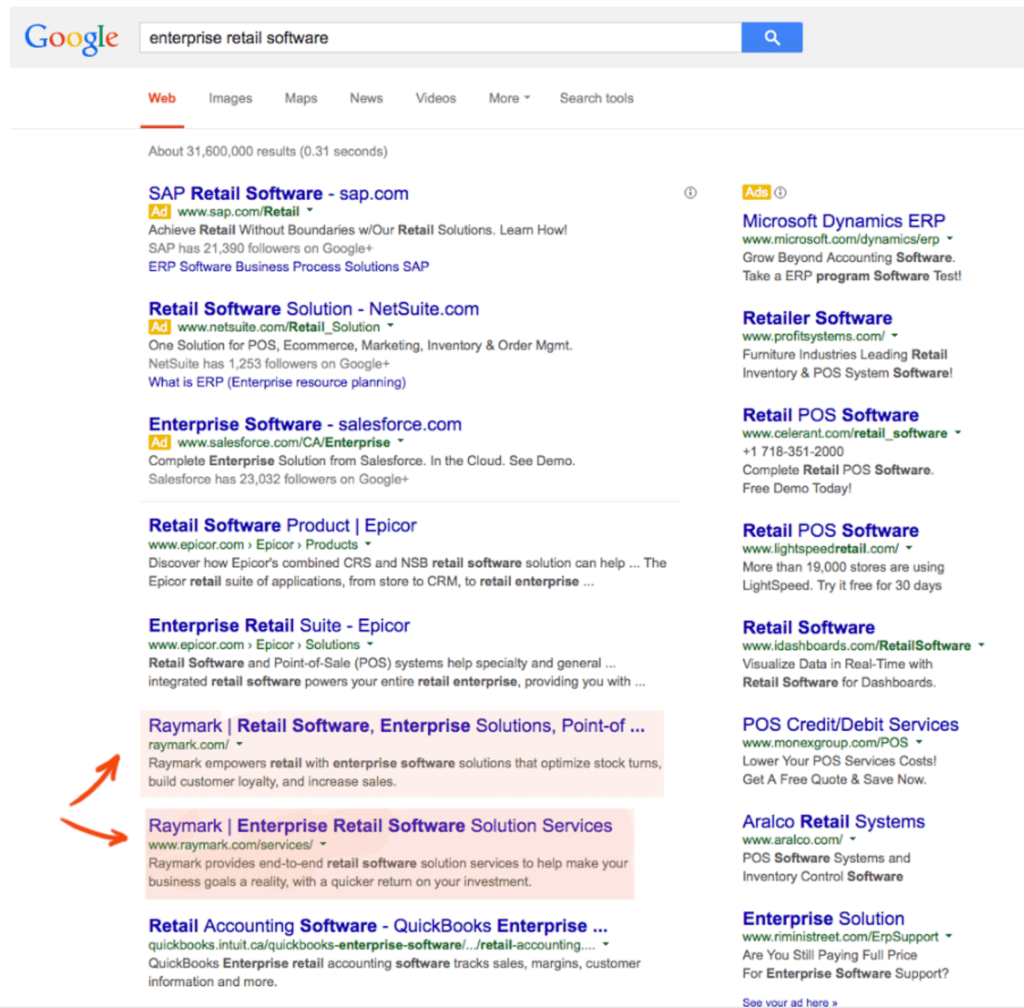Image resolution: width=1024 pixels, height=1008 pixels.
Task: Select the Web tab
Action: [162, 99]
